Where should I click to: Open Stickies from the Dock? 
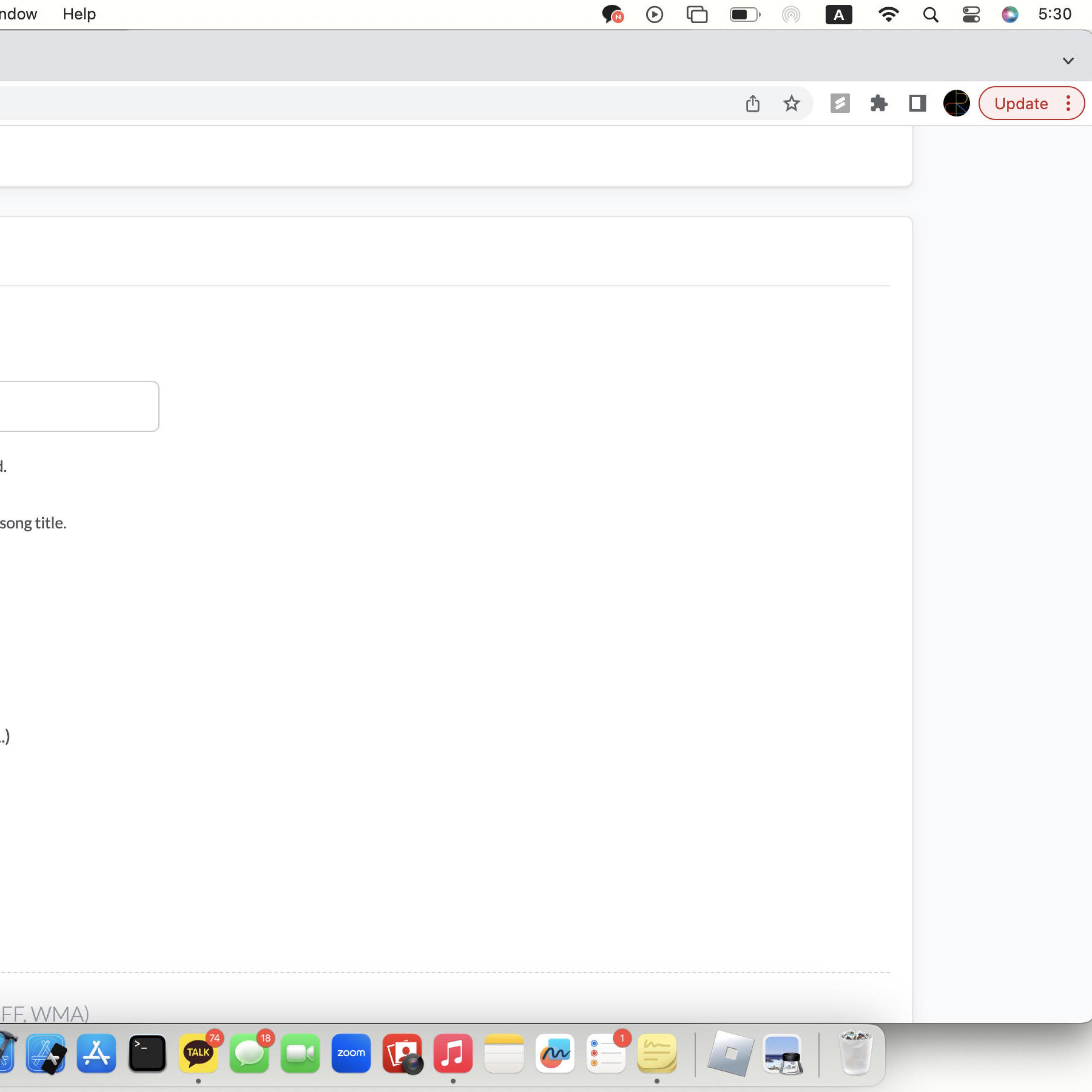click(x=657, y=1053)
